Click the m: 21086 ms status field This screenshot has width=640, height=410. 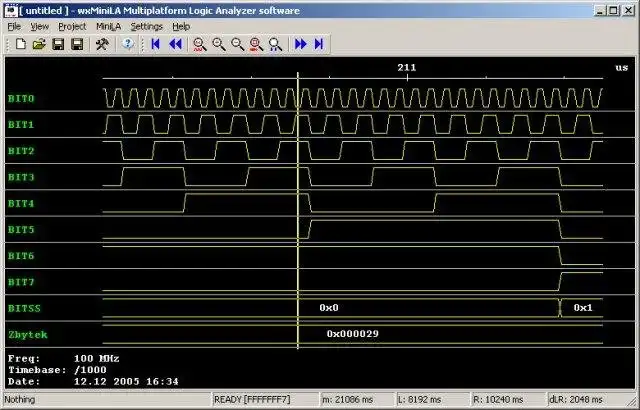point(358,399)
